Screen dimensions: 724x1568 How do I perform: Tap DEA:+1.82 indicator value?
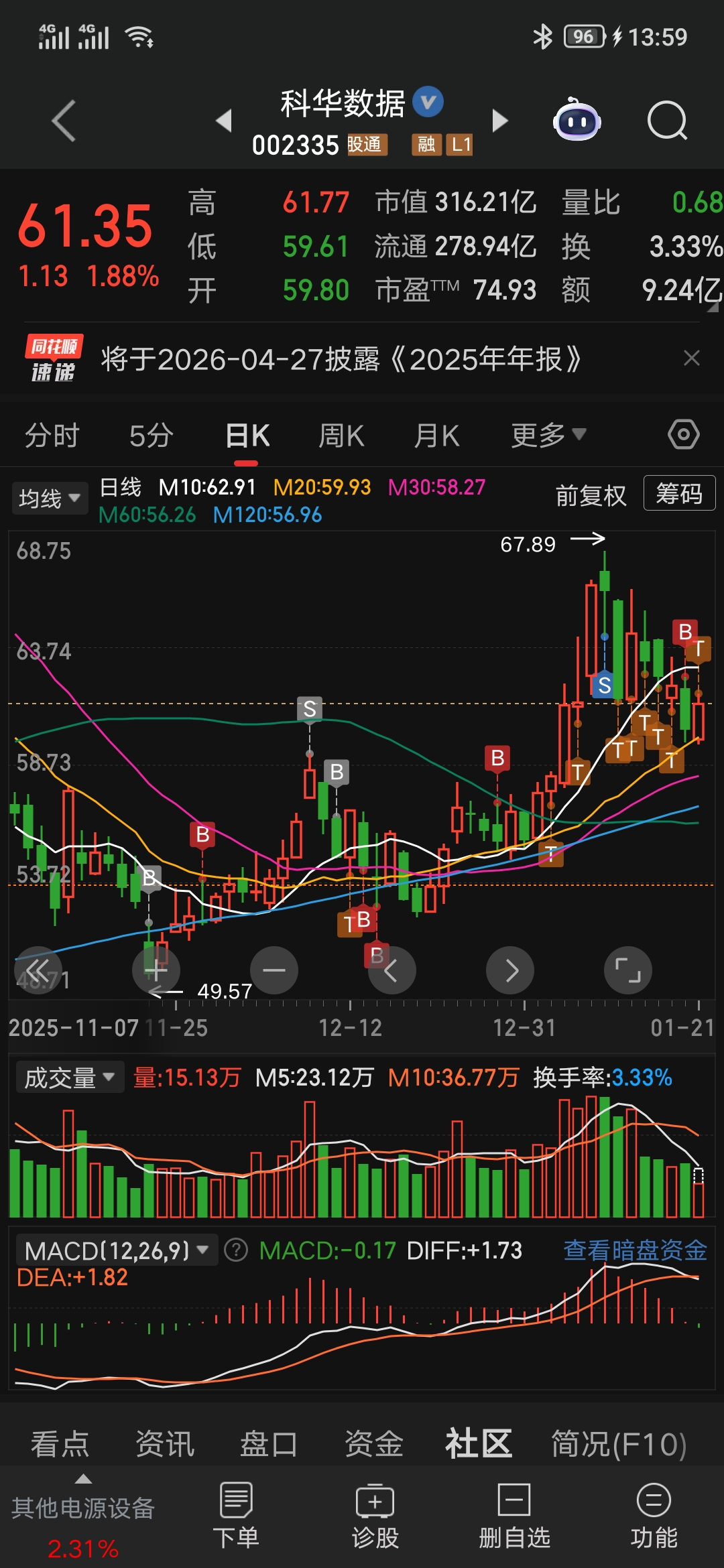click(72, 1277)
